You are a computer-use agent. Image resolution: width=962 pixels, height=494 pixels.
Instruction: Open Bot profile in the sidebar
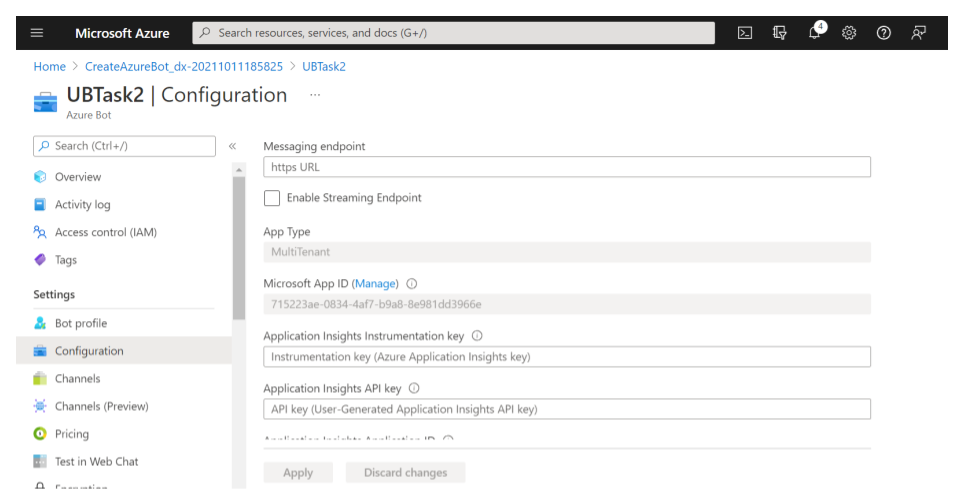coord(80,323)
